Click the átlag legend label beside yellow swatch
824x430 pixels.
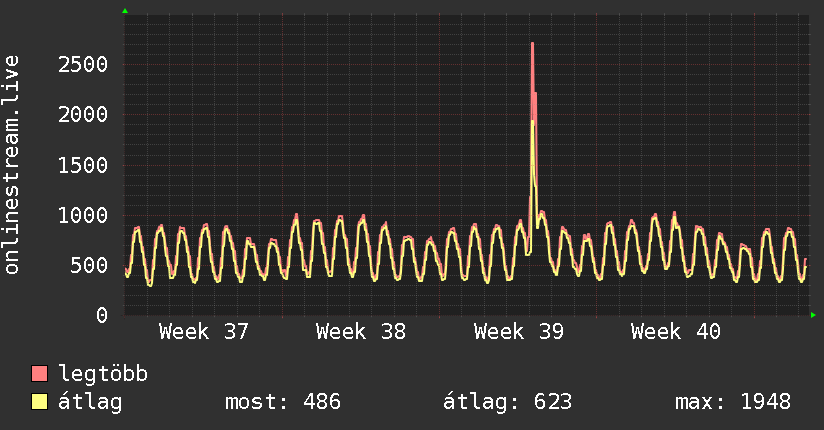pyautogui.click(x=90, y=402)
